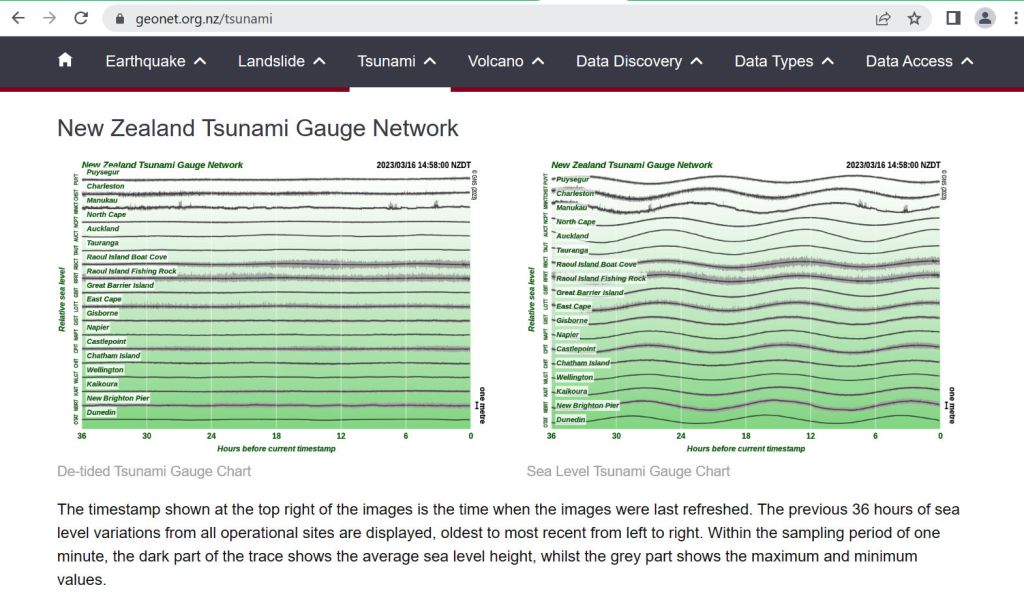The height and width of the screenshot is (611, 1024).
Task: Open the Data Types menu
Action: (x=784, y=61)
